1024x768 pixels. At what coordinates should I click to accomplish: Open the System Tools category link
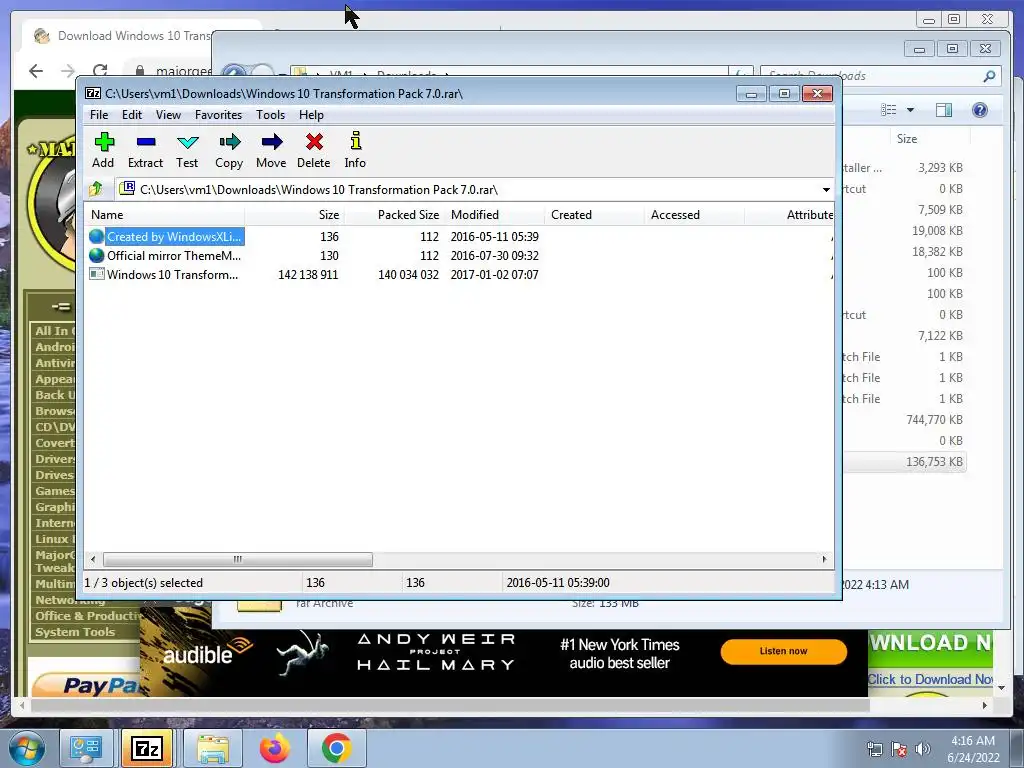(75, 632)
